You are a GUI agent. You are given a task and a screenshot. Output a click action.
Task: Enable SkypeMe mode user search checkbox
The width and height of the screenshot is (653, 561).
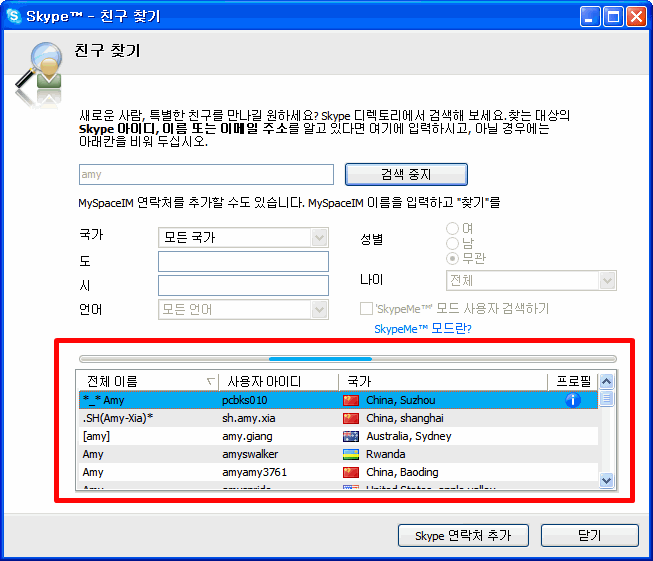click(366, 309)
